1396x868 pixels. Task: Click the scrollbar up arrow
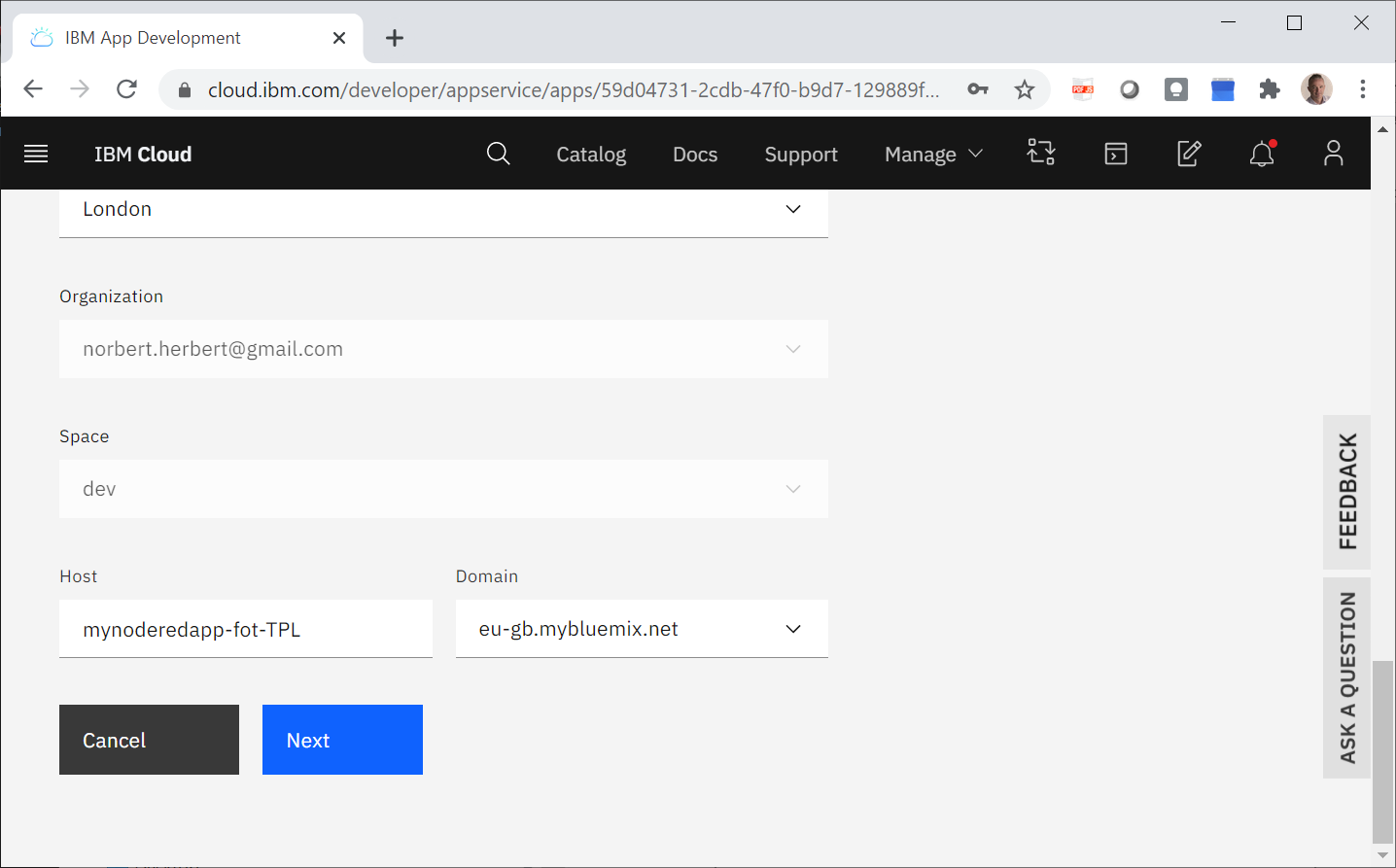click(x=1382, y=129)
